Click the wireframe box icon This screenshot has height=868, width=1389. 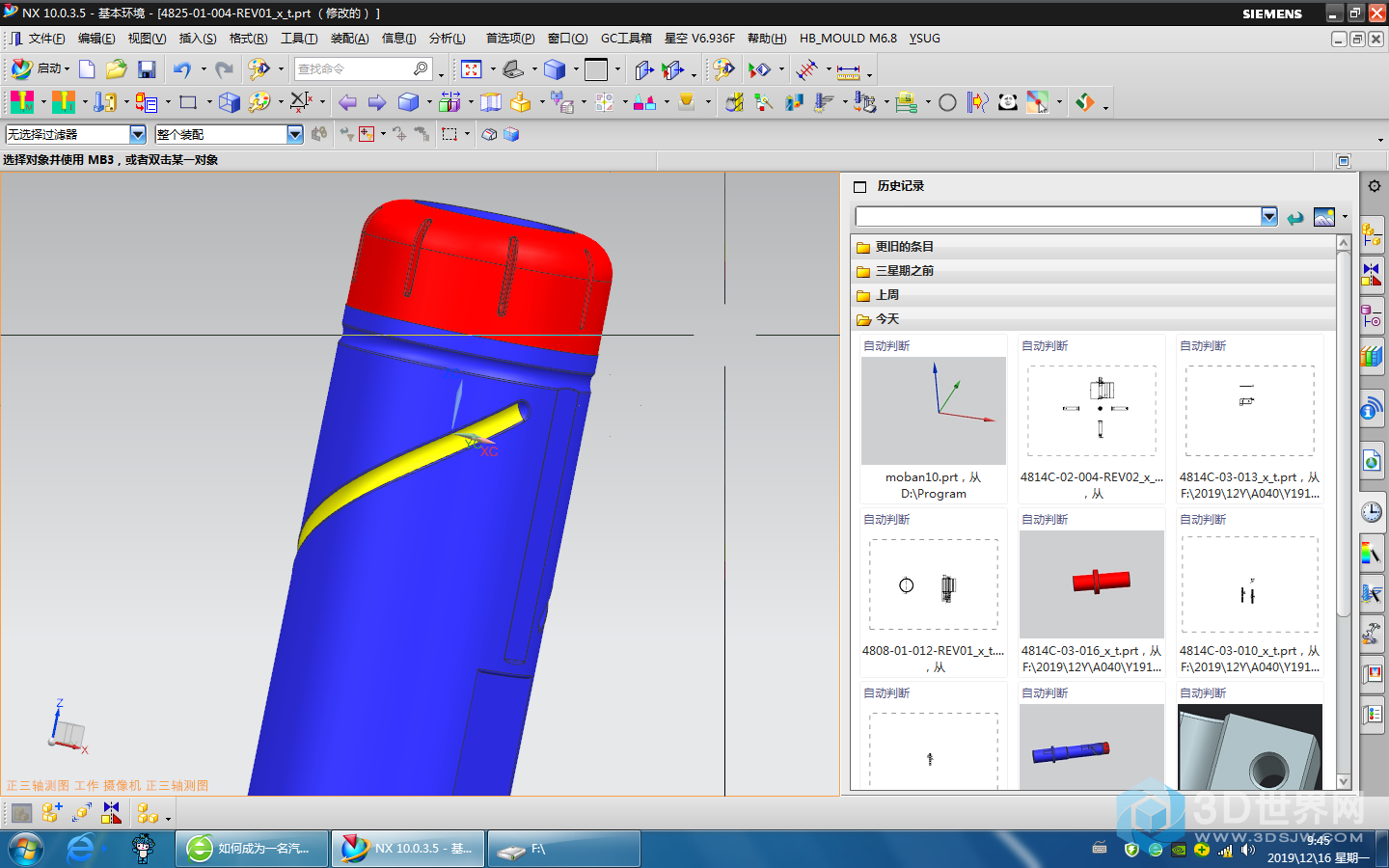pos(229,102)
